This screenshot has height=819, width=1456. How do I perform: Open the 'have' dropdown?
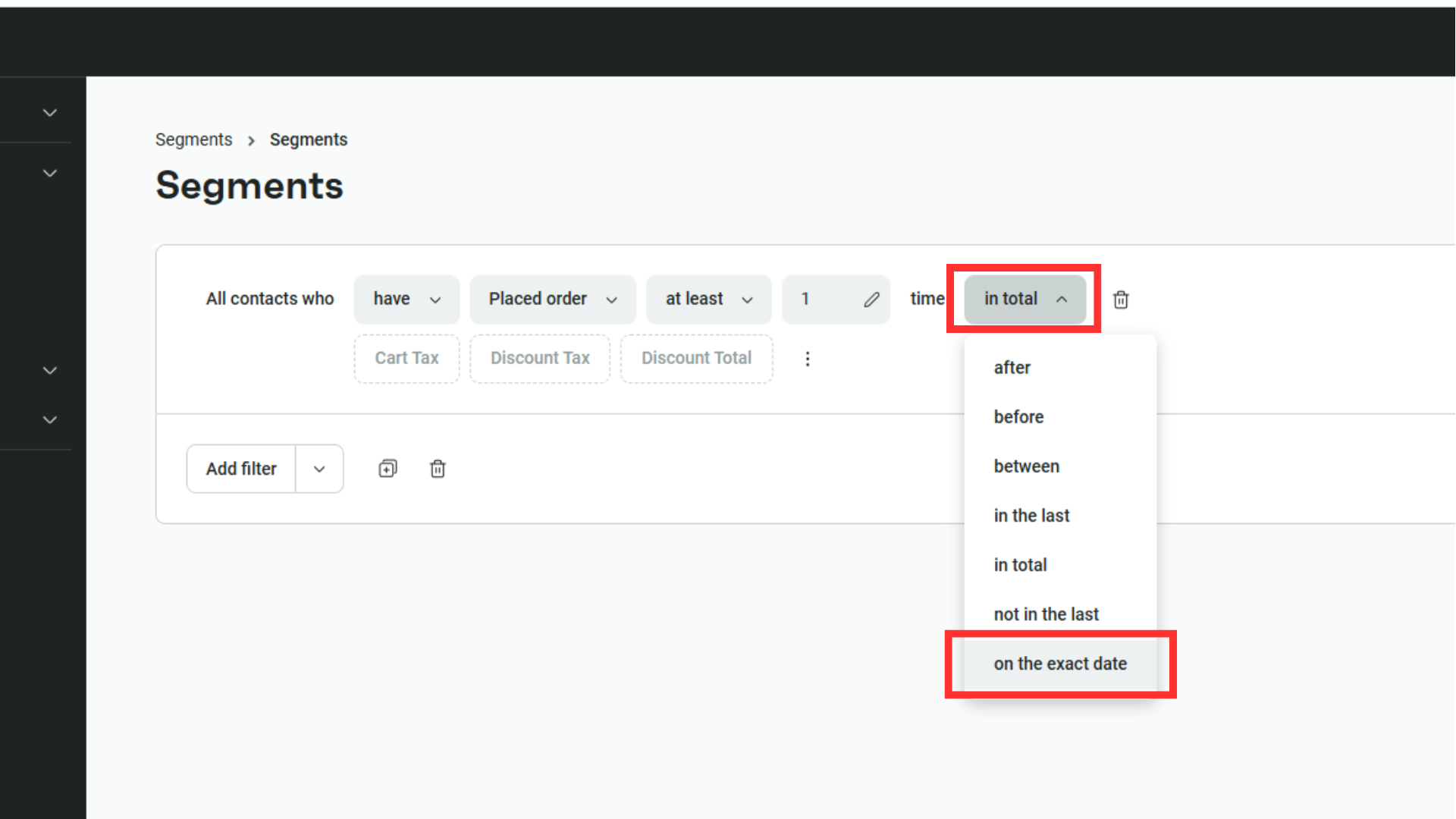(x=406, y=300)
